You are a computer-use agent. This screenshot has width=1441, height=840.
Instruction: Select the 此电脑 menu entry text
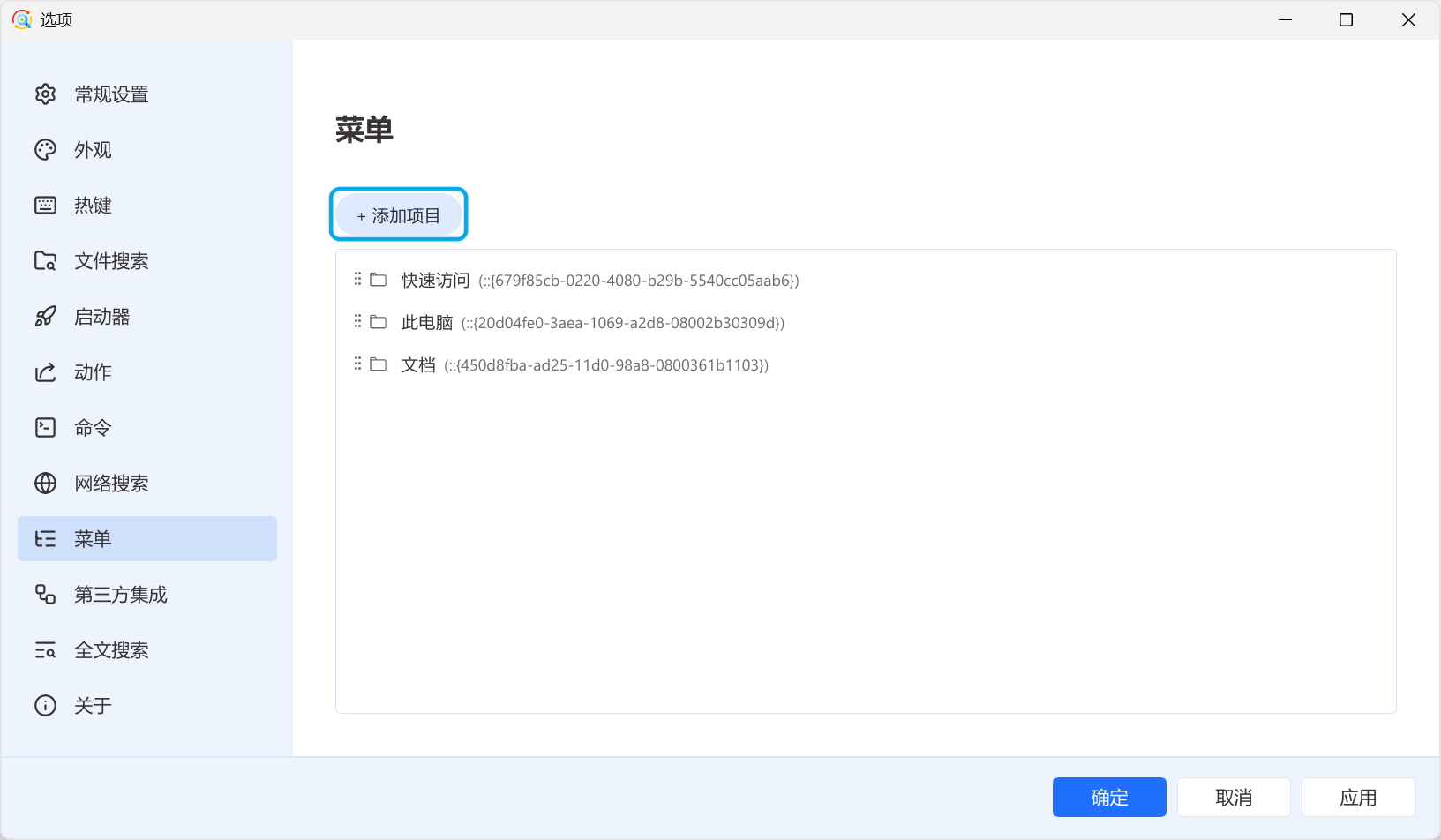(x=427, y=323)
